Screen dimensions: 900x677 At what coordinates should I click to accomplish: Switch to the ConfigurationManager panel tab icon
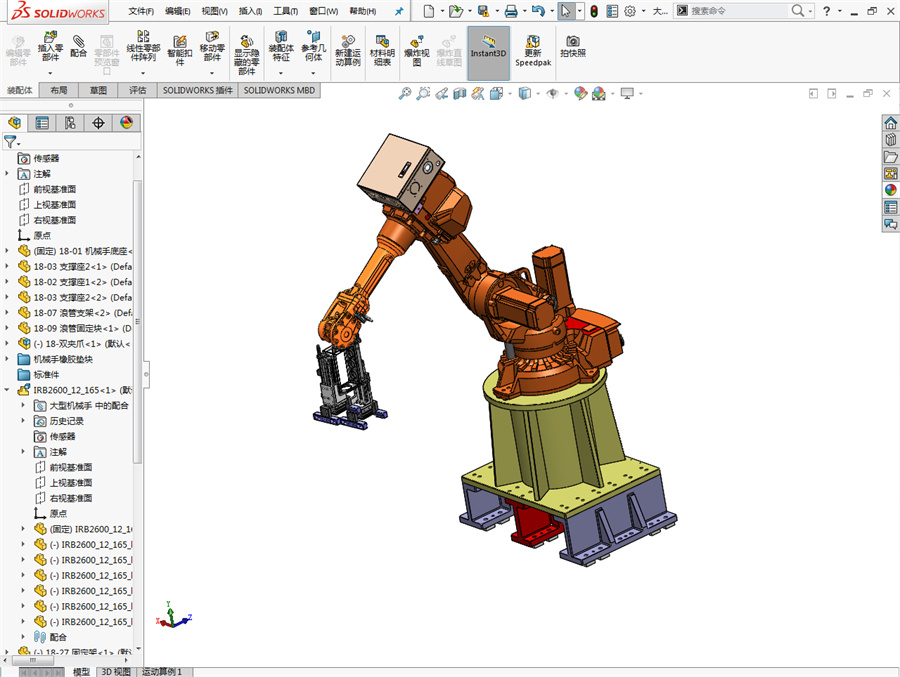click(x=70, y=123)
